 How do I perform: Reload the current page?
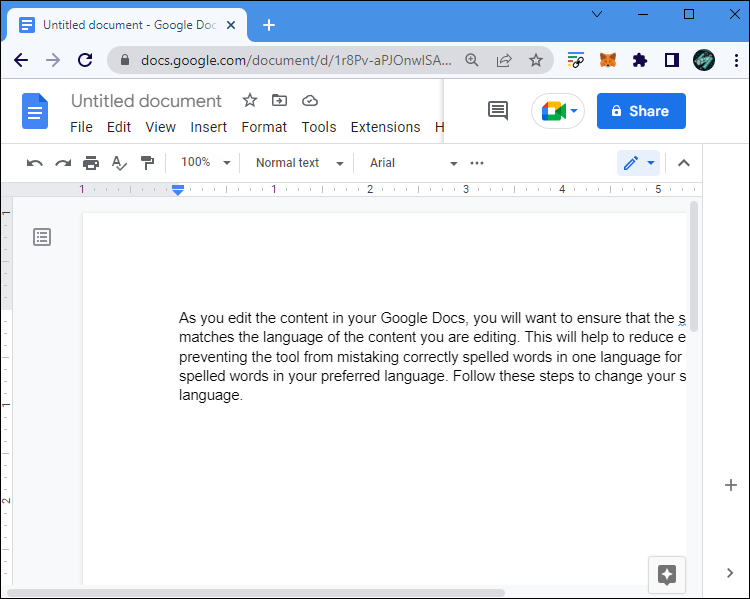pyautogui.click(x=85, y=60)
